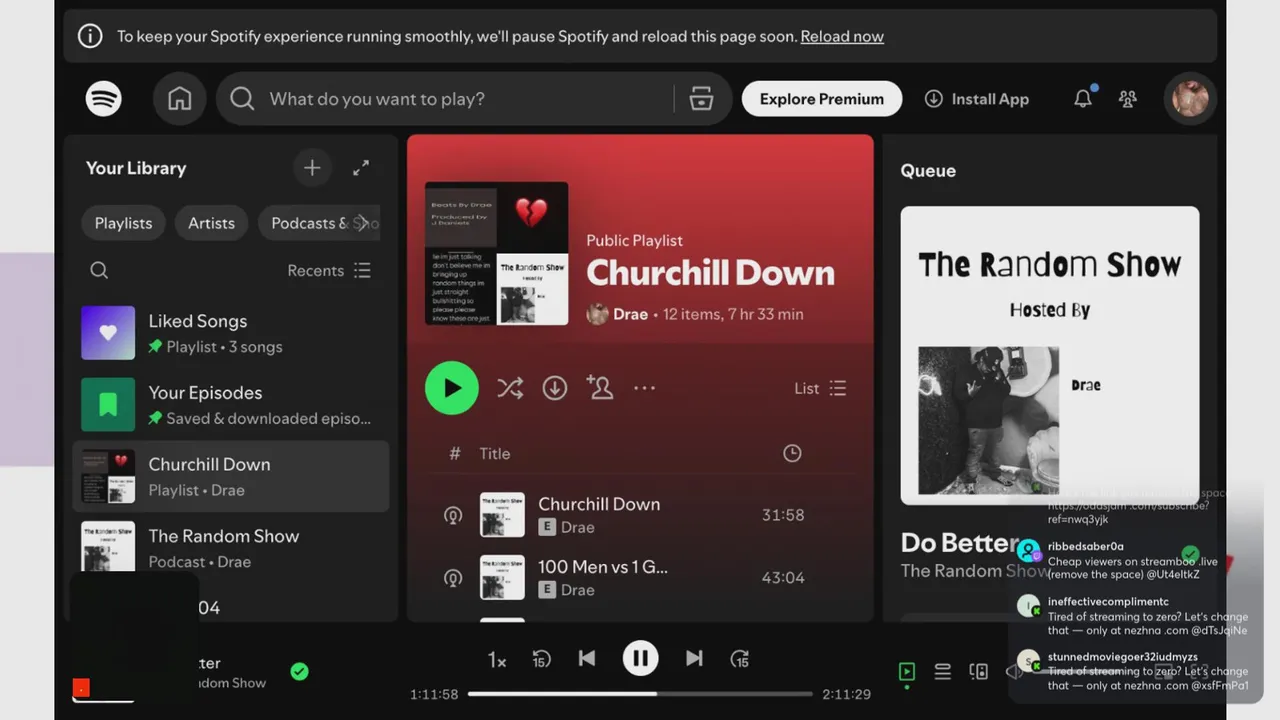Click the 31:58 episode duration
Screen dimensions: 1280x720
(783, 515)
